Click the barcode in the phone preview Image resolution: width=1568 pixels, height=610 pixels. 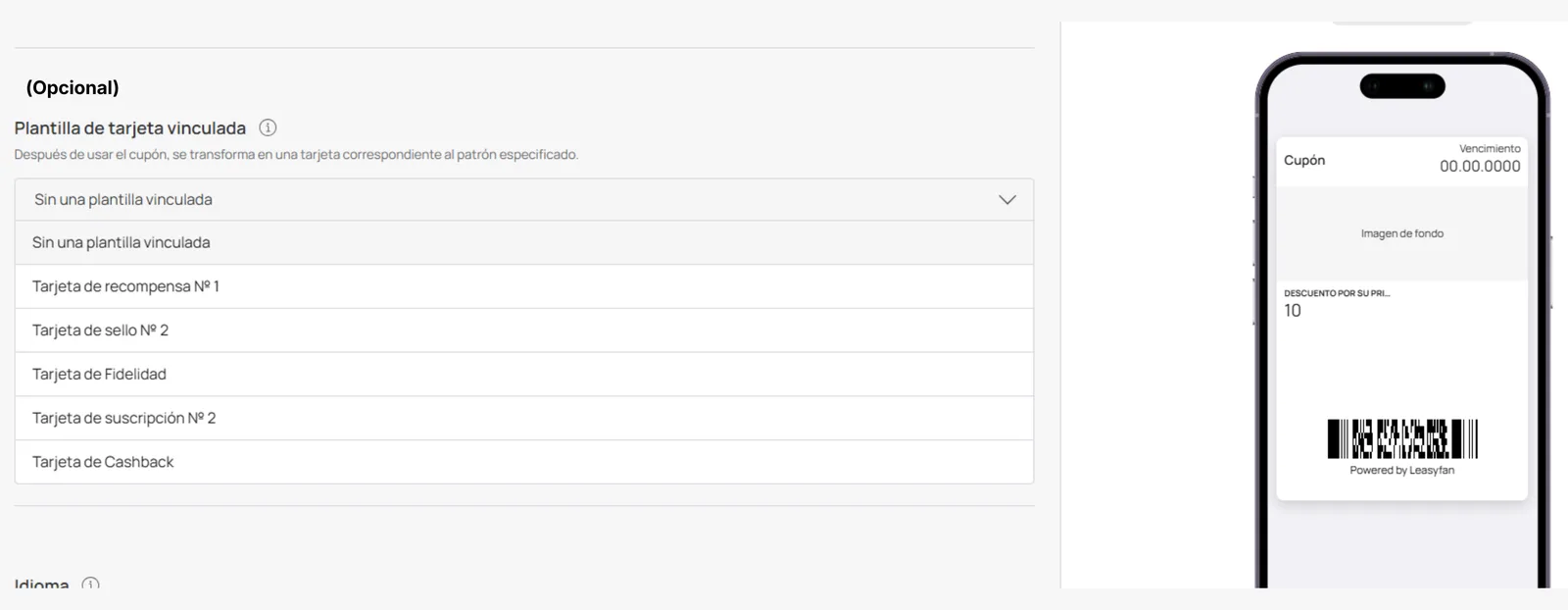coord(1402,439)
